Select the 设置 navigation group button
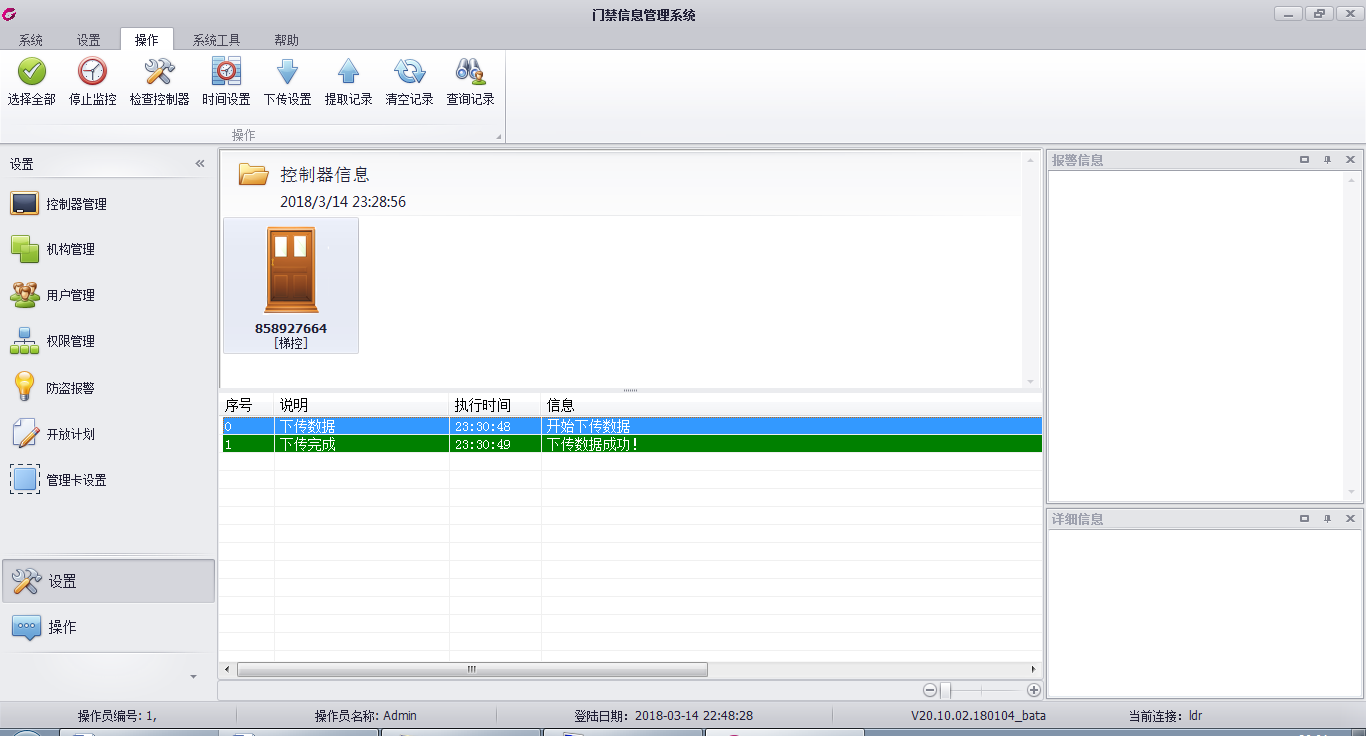1366x736 pixels. 108,581
